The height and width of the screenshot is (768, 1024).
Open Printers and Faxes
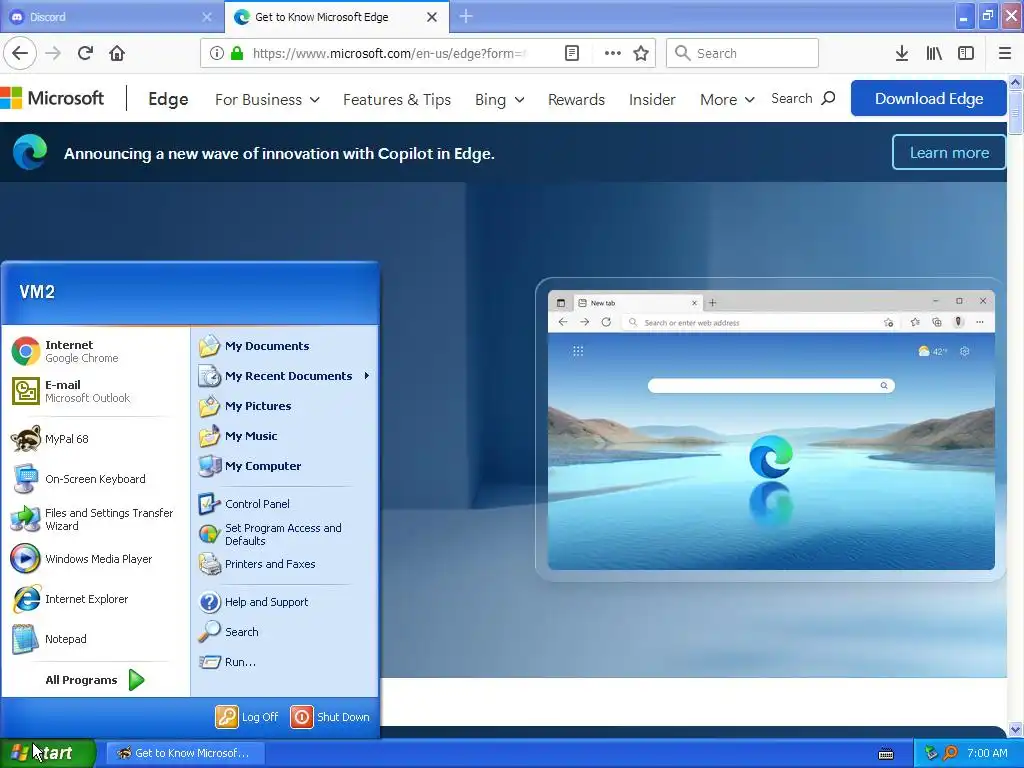[284, 564]
